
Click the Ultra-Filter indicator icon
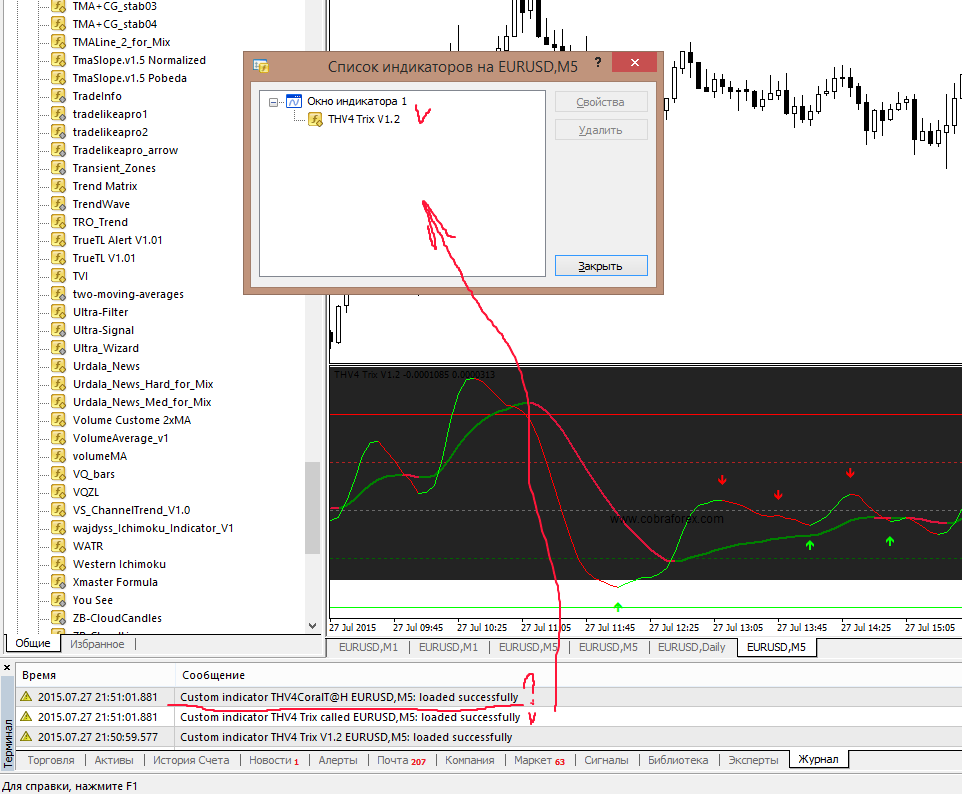pyautogui.click(x=58, y=312)
